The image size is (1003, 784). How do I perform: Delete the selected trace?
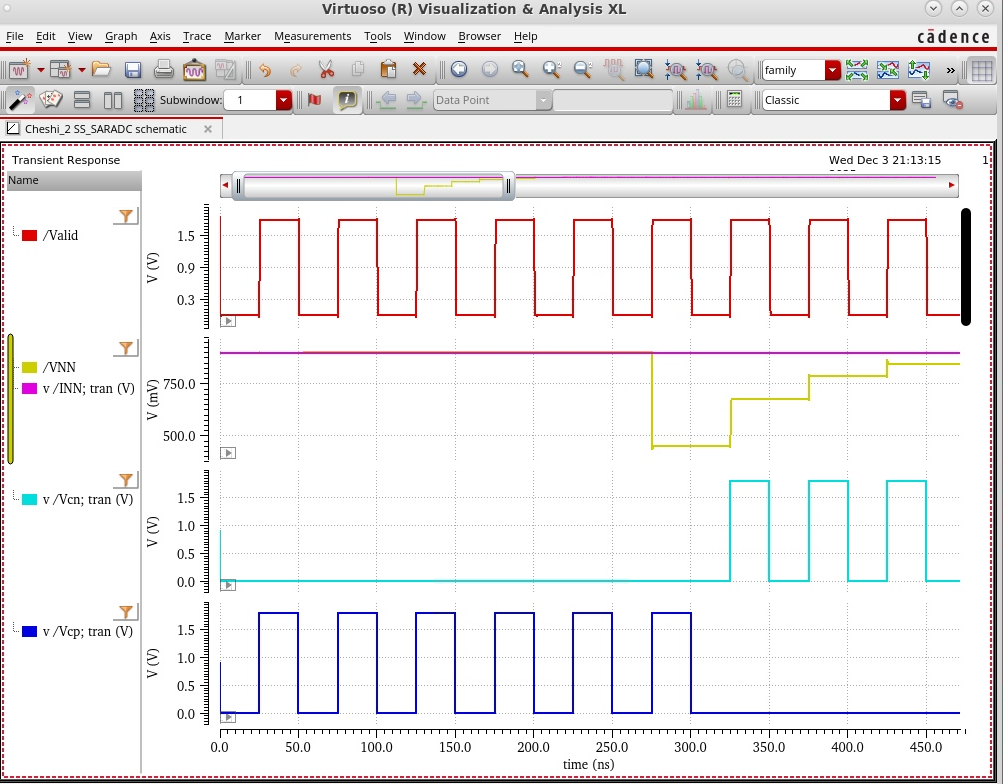coord(419,69)
